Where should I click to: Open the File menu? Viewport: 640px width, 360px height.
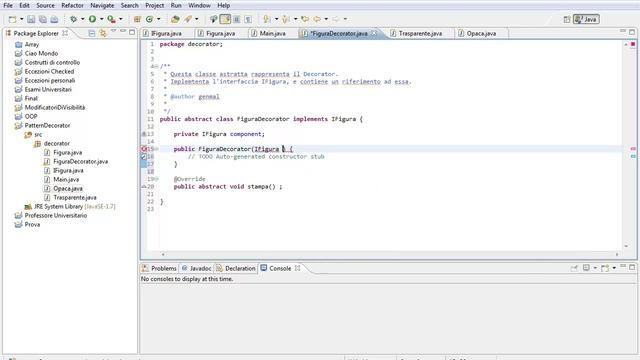point(8,5)
